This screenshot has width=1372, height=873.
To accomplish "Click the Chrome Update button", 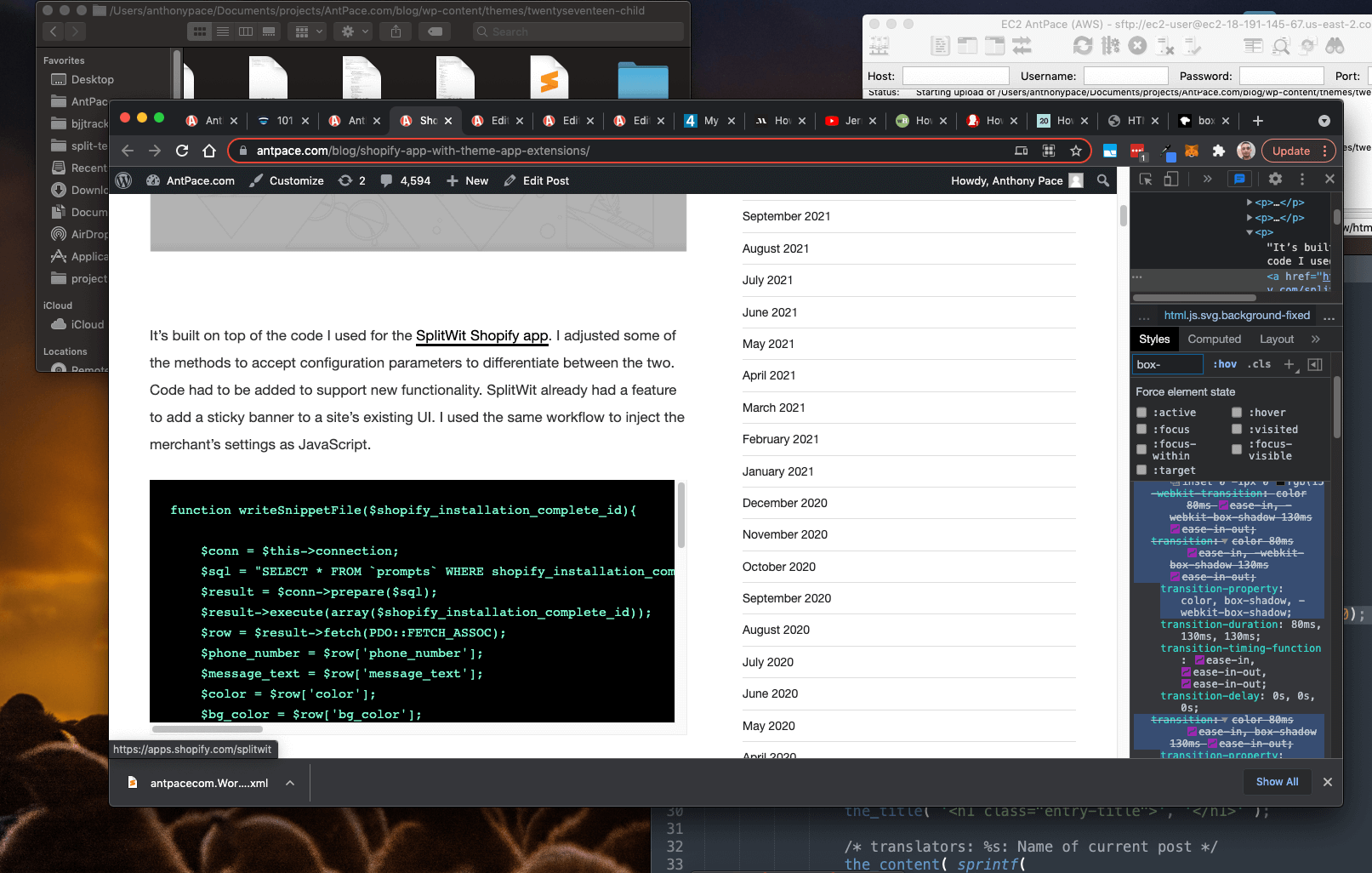I will pyautogui.click(x=1299, y=151).
